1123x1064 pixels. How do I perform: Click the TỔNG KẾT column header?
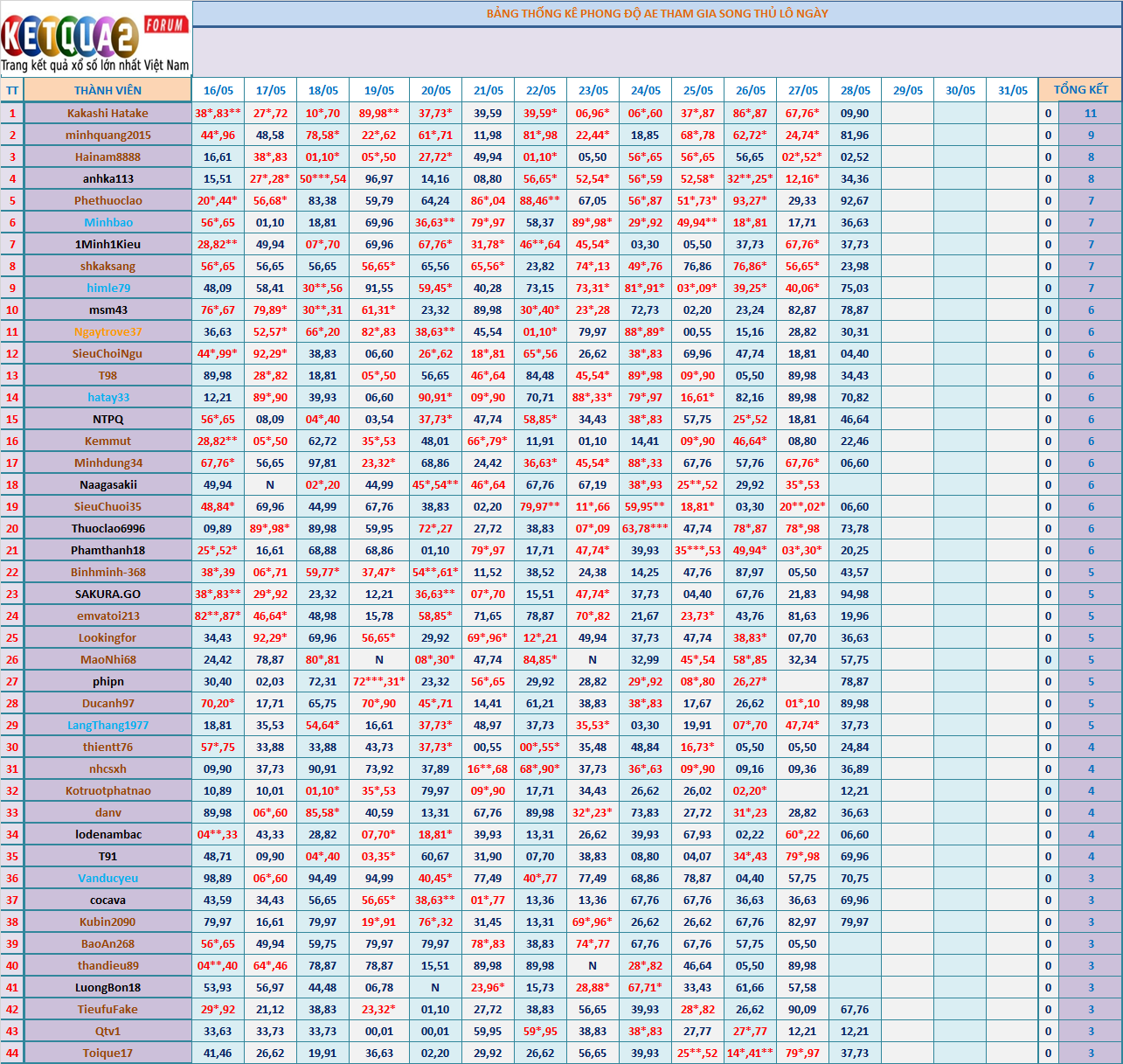(1080, 89)
